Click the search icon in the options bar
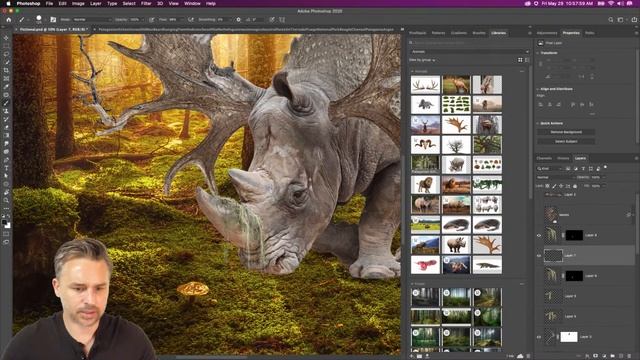Image resolution: width=640 pixels, height=360 pixels. (x=611, y=20)
